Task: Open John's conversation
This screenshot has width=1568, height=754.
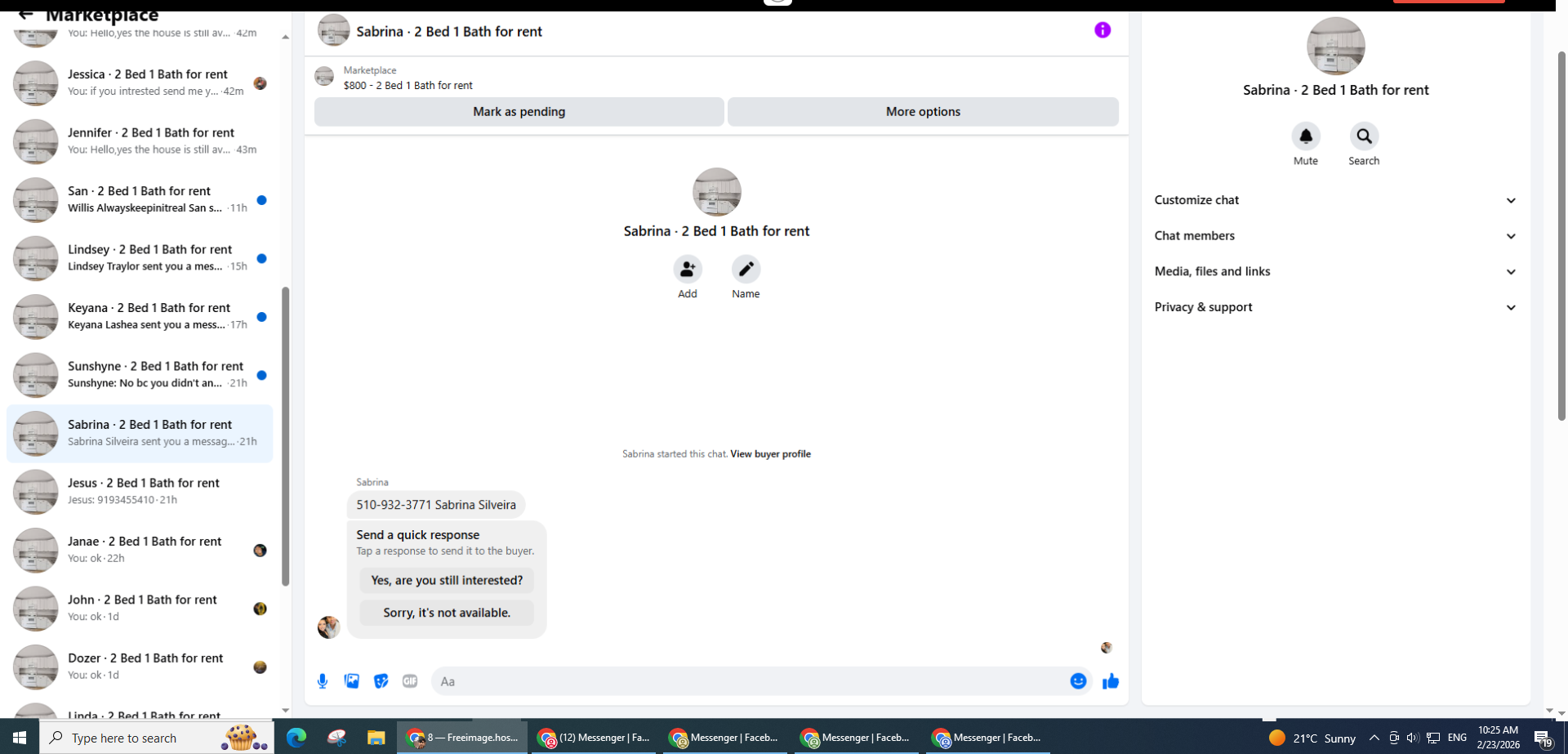Action: pos(140,609)
